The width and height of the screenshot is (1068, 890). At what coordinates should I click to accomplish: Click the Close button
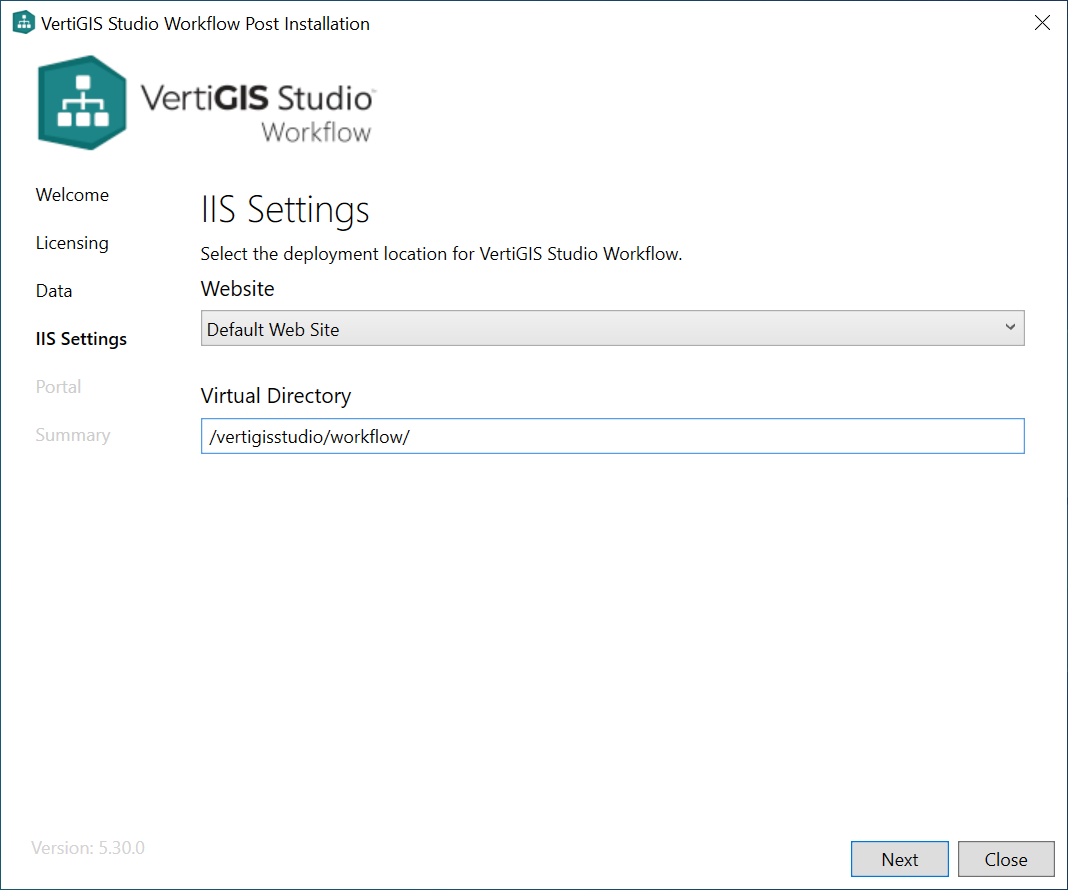[x=1006, y=859]
